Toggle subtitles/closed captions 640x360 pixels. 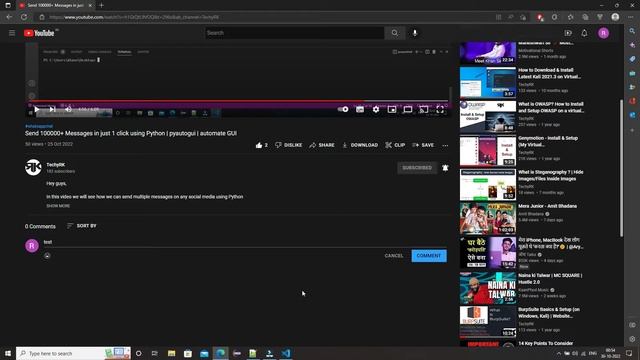pos(360,109)
